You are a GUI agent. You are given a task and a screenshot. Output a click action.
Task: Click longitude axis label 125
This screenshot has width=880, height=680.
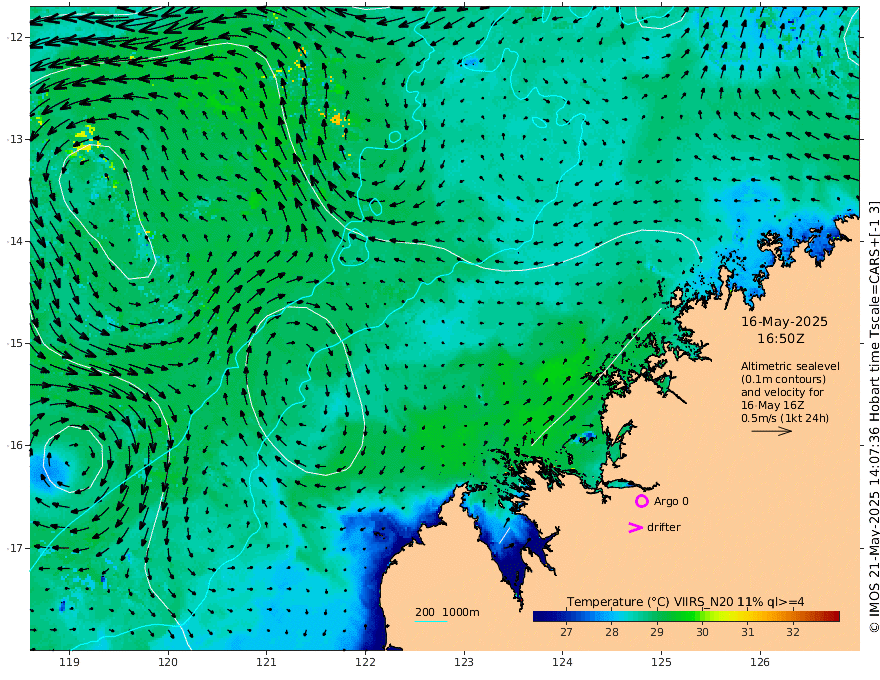click(x=662, y=662)
